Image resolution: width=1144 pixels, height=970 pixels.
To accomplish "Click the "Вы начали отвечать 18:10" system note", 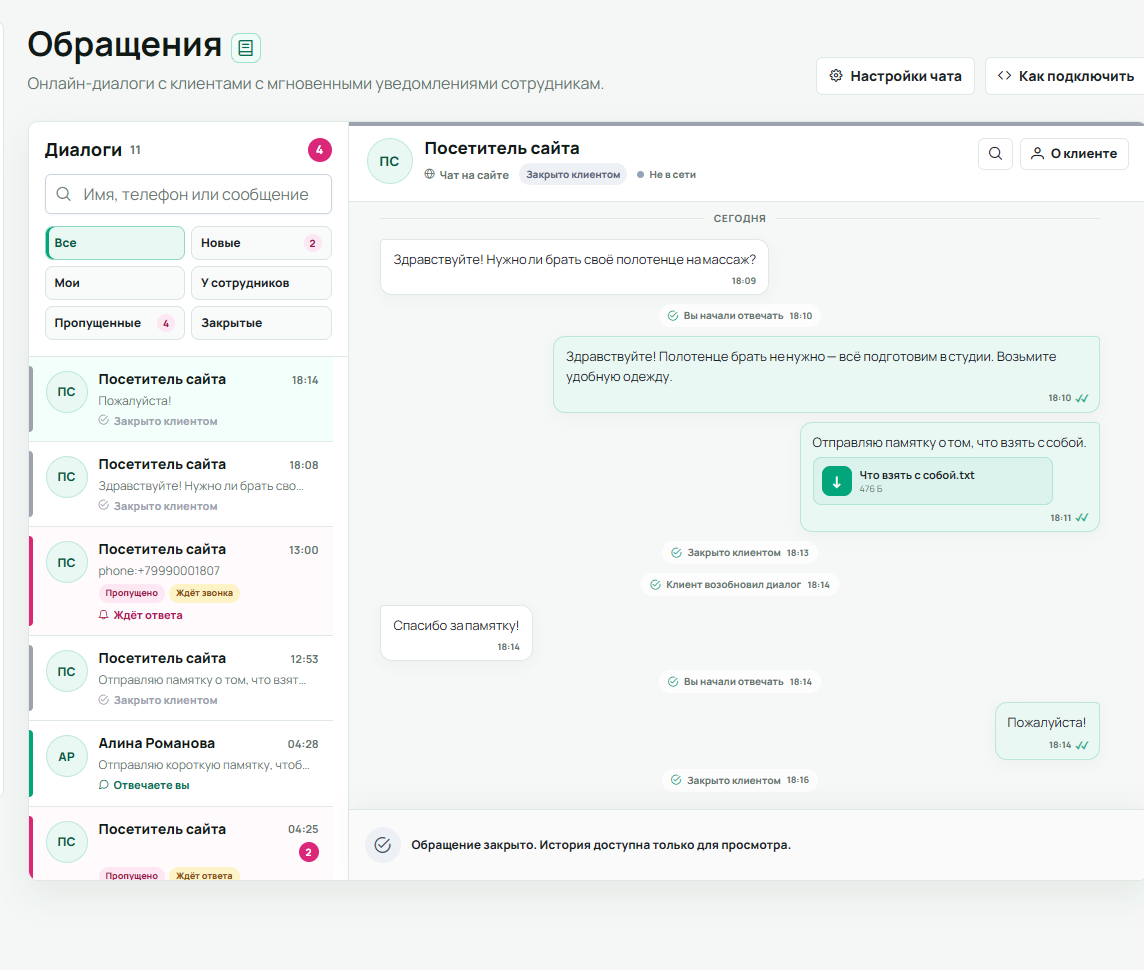I will coord(740,316).
